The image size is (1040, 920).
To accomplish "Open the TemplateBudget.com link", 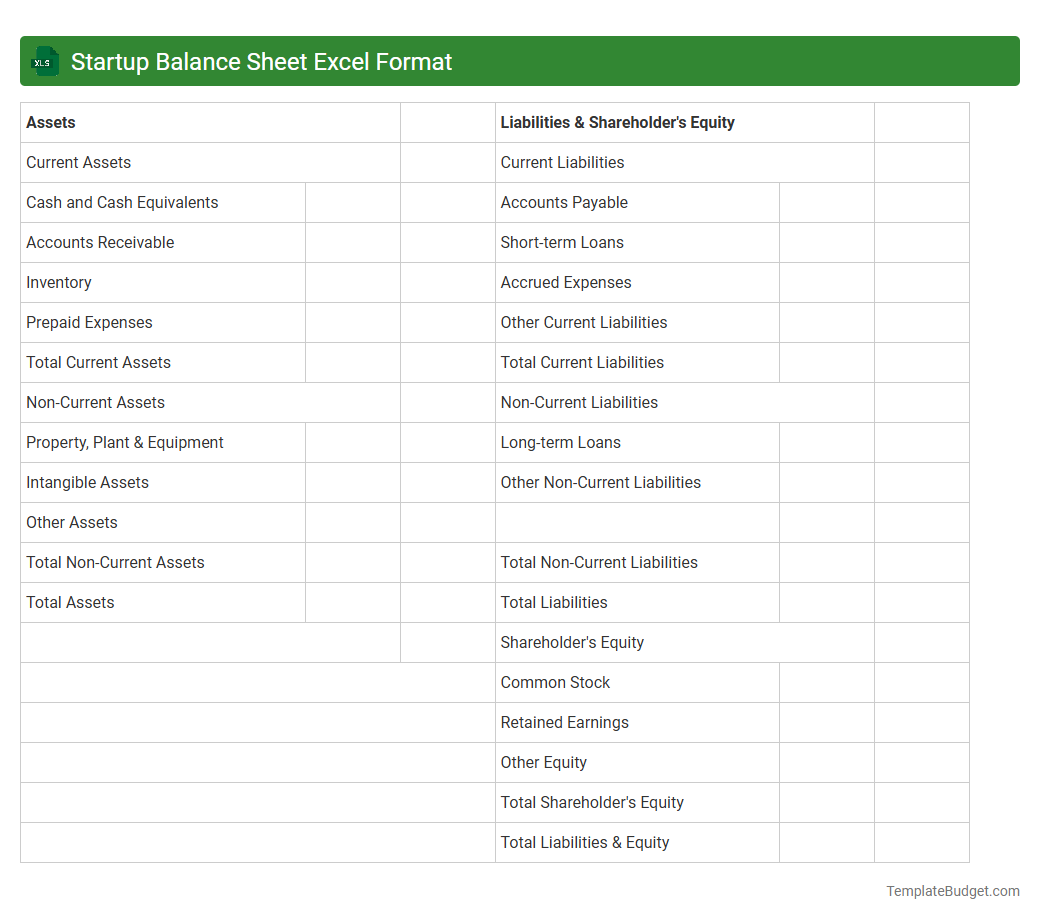I will pyautogui.click(x=951, y=890).
